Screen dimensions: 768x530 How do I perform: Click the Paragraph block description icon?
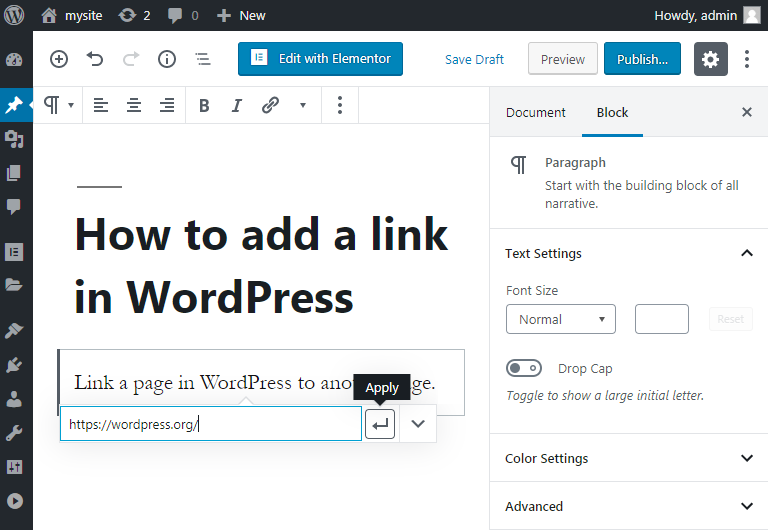coord(518,165)
